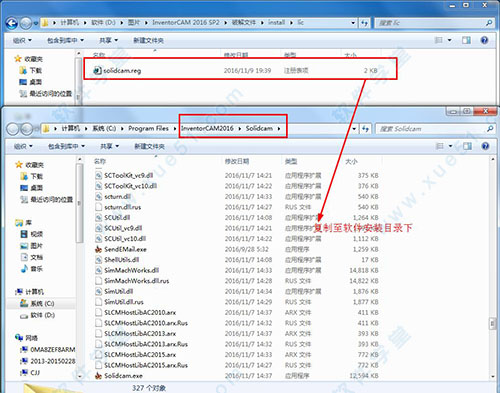Click refresh button in top lic window address bar
The image size is (500, 393).
coord(364,23)
